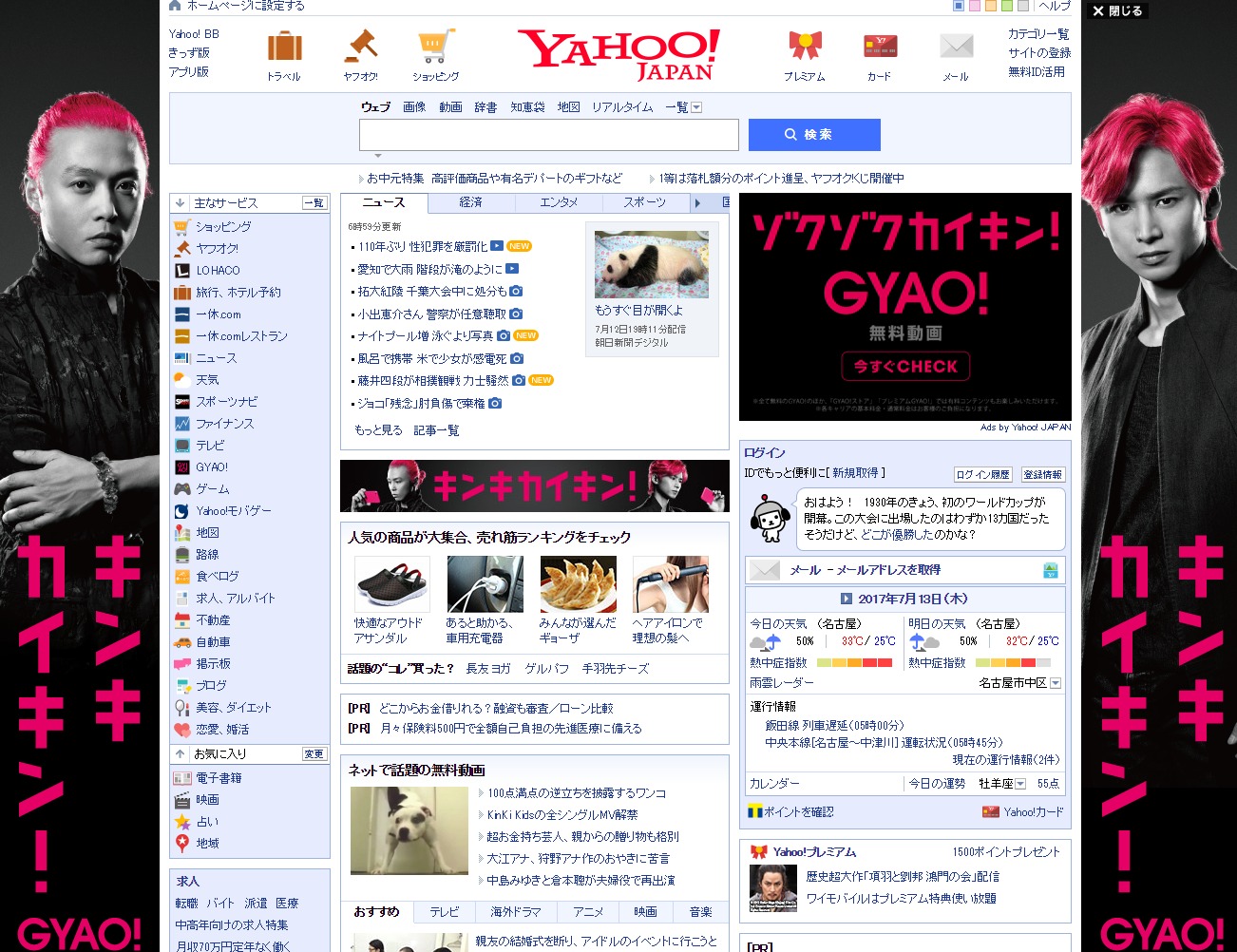Open the 新規取得 ID link

855,472
